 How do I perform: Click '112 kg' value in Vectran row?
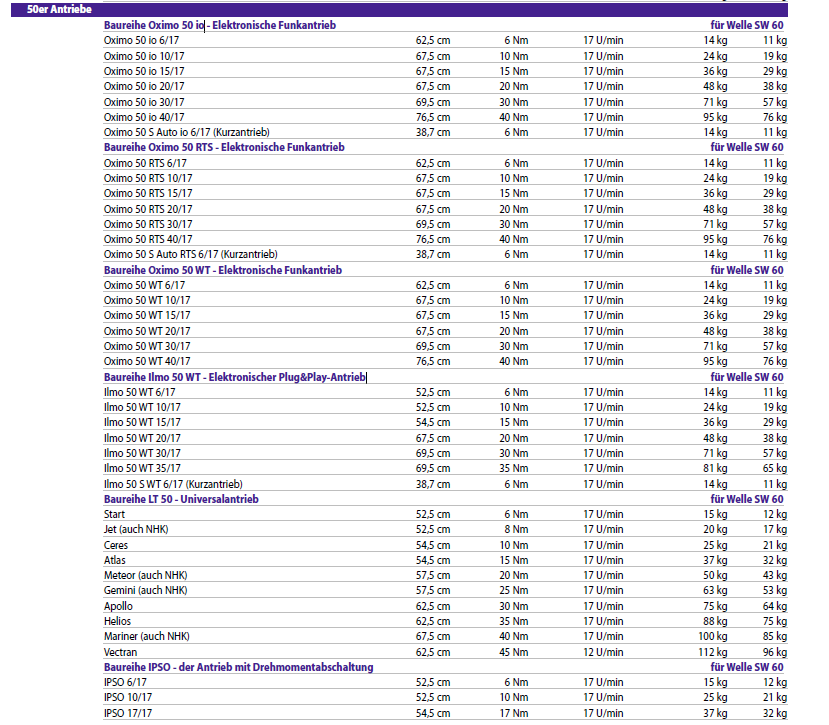pos(713,652)
